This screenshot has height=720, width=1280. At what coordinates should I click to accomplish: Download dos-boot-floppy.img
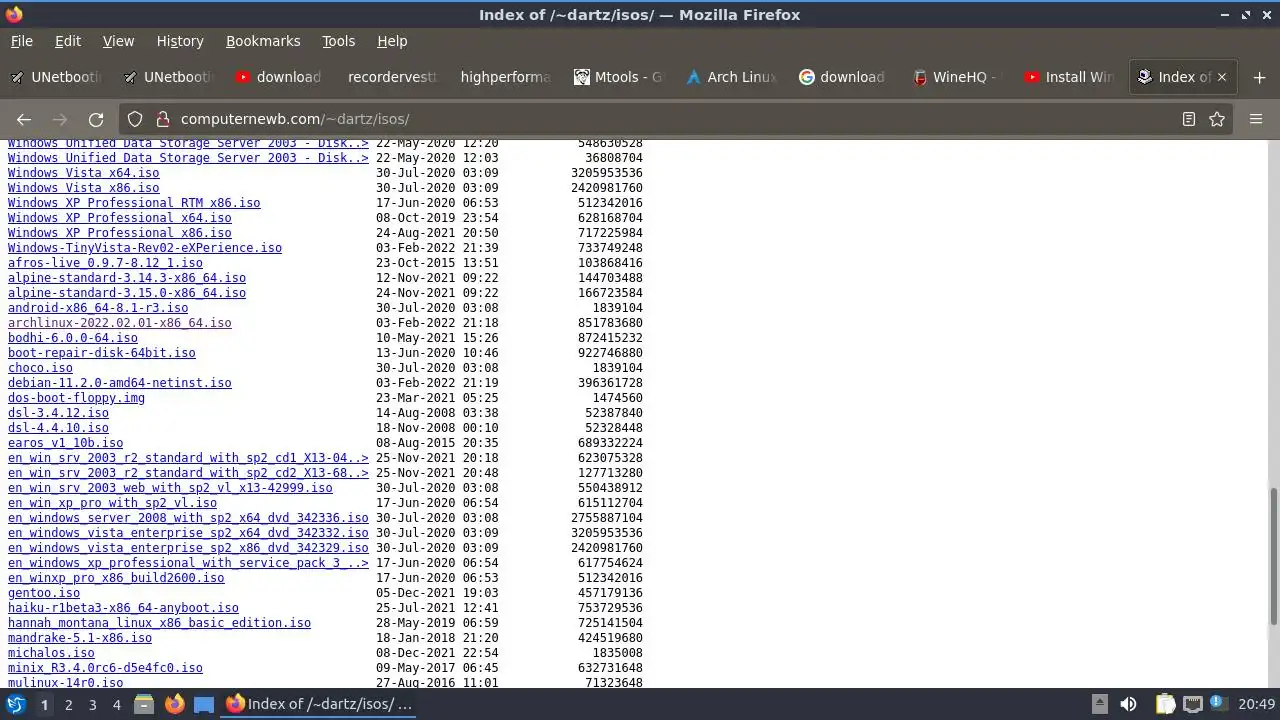[76, 398]
